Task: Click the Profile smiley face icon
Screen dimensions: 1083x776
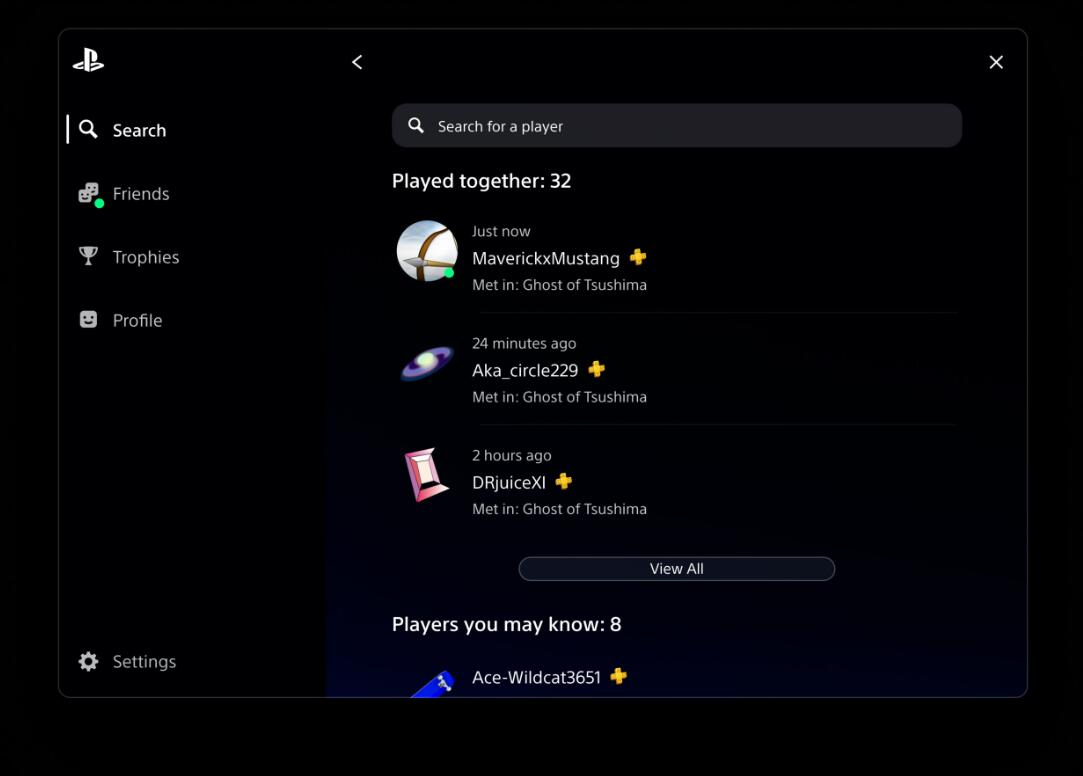Action: (88, 319)
